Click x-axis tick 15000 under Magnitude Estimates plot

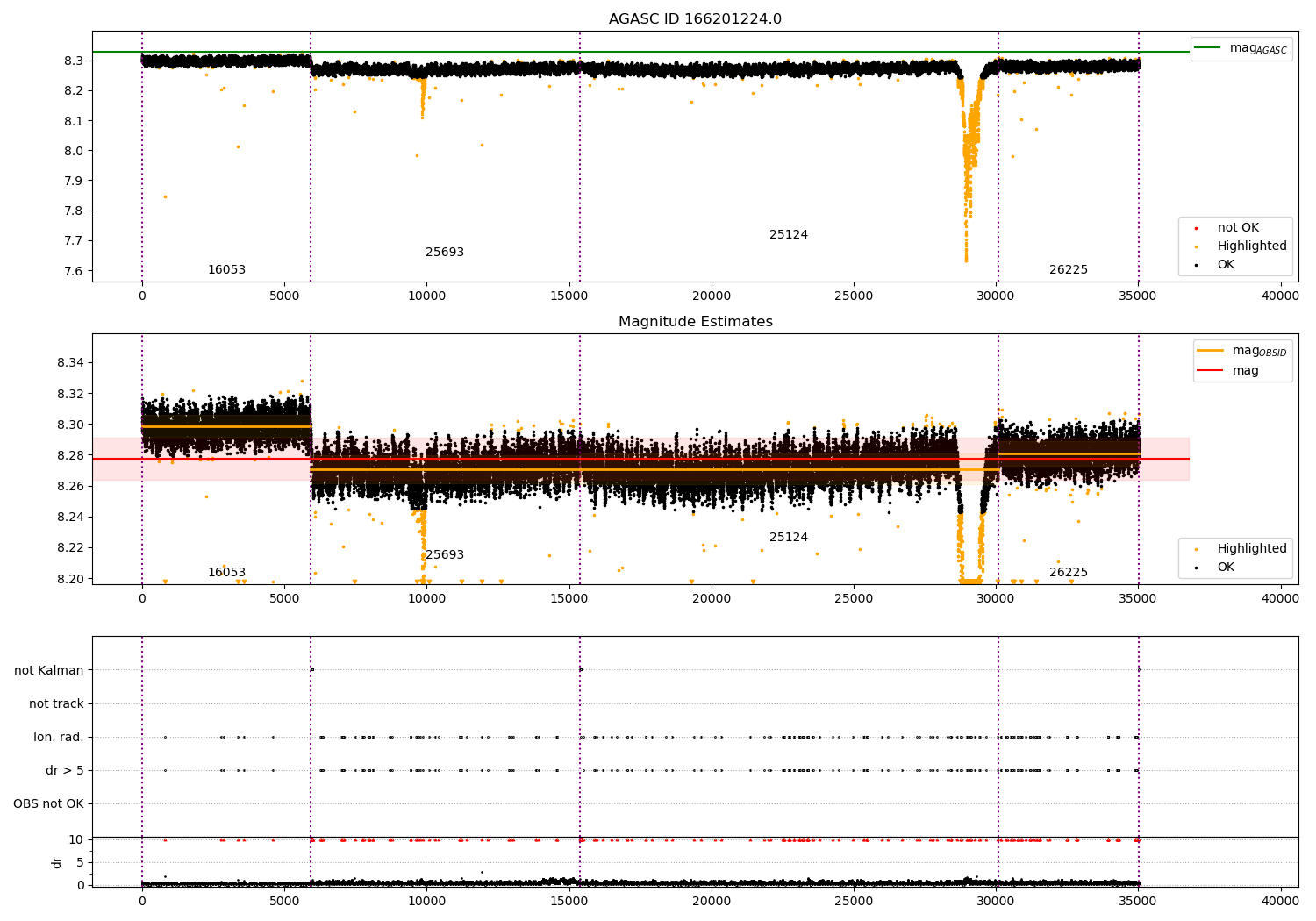point(569,599)
